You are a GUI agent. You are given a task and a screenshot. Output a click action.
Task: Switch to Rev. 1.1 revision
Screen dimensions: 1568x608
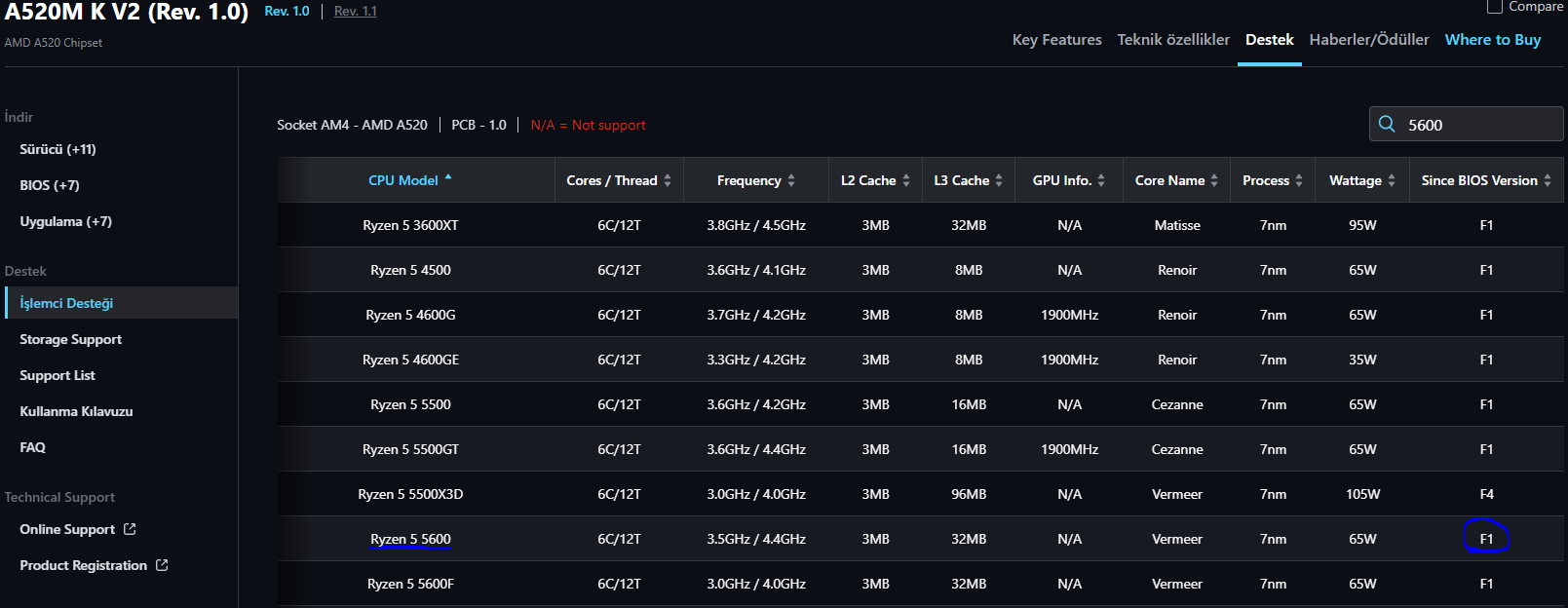pyautogui.click(x=355, y=11)
